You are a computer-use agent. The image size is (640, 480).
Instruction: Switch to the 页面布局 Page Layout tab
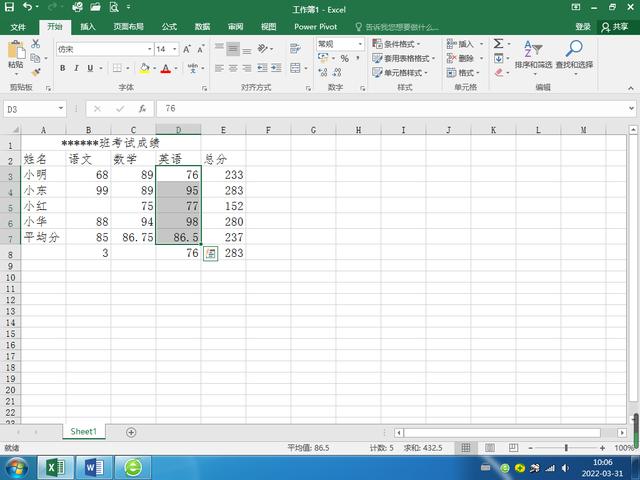point(129,27)
